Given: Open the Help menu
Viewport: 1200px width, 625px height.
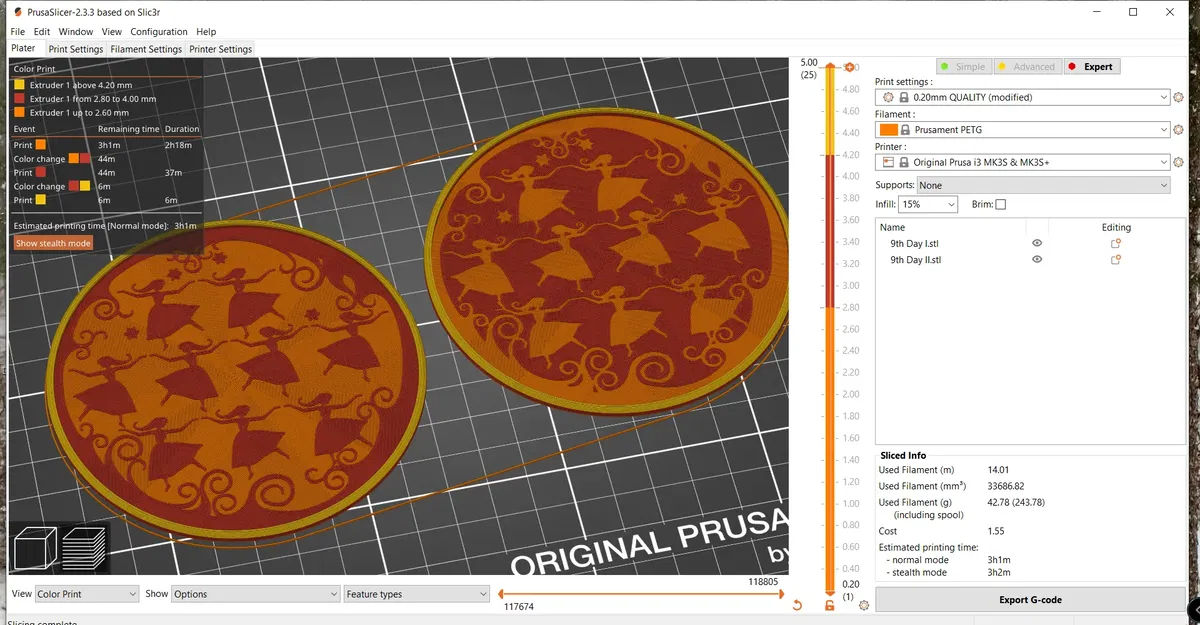Looking at the screenshot, I should click(x=206, y=32).
